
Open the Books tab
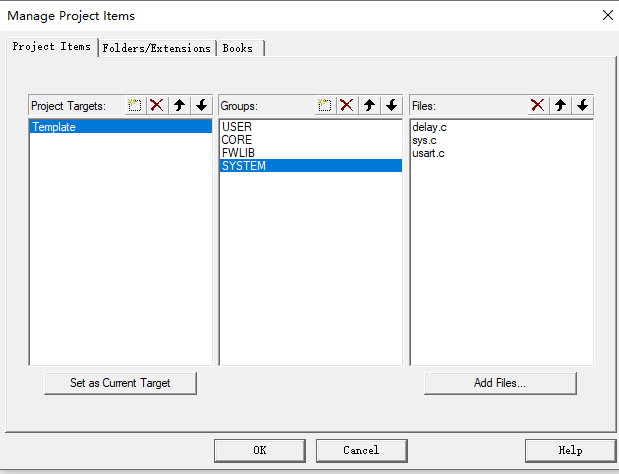(x=239, y=48)
